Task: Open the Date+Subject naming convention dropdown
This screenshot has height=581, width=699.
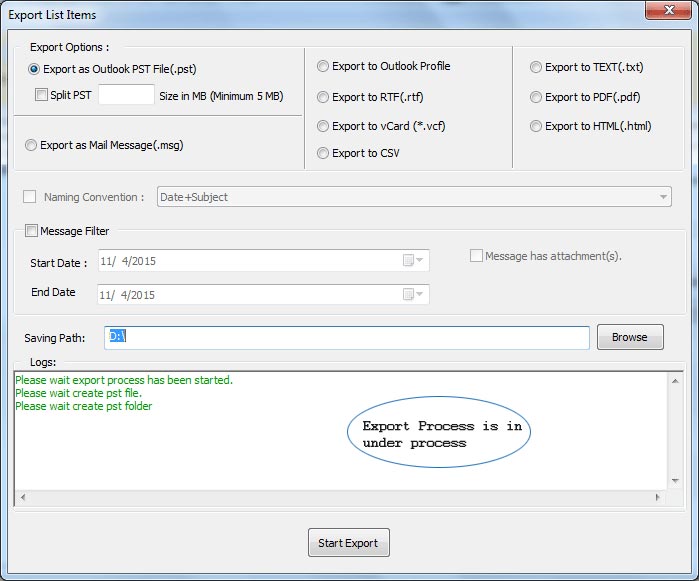Action: pos(664,197)
